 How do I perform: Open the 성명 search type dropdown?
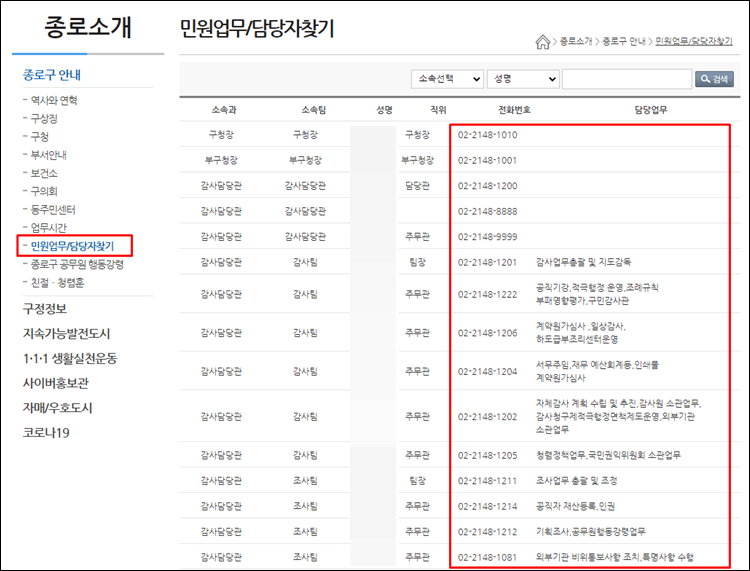click(523, 79)
